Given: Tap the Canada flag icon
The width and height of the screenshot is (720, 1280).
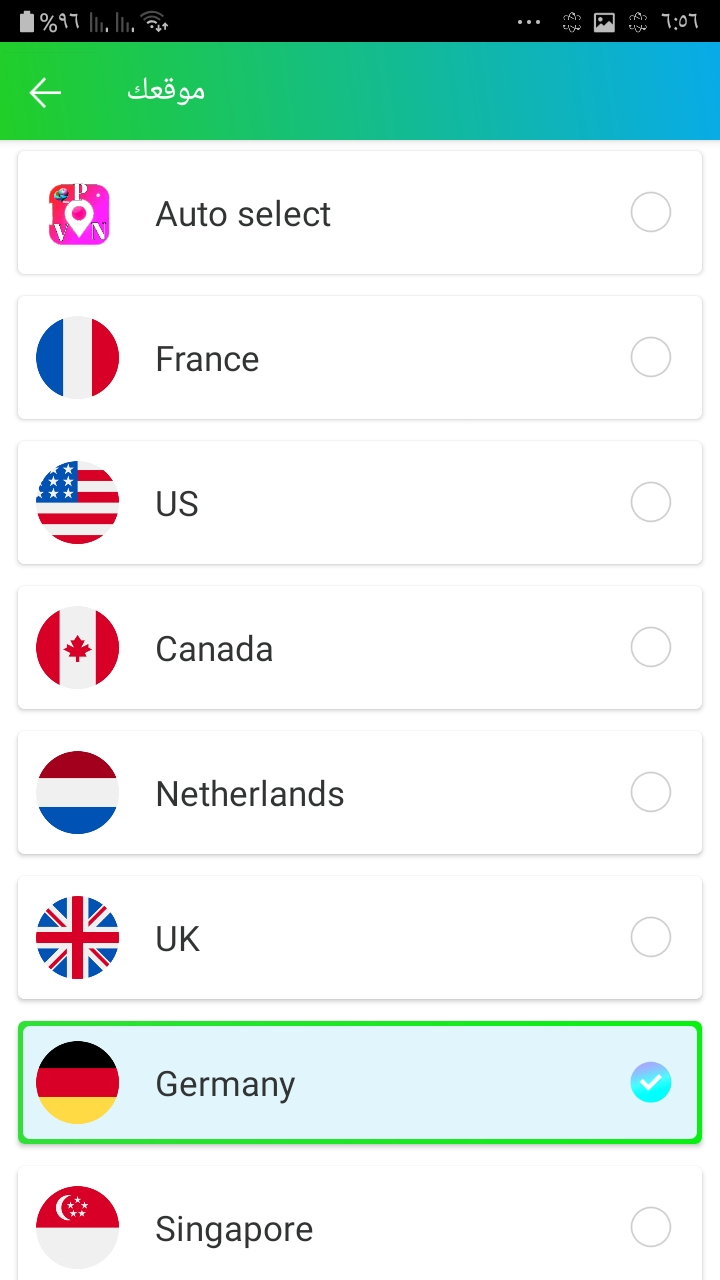Looking at the screenshot, I should click(x=78, y=648).
